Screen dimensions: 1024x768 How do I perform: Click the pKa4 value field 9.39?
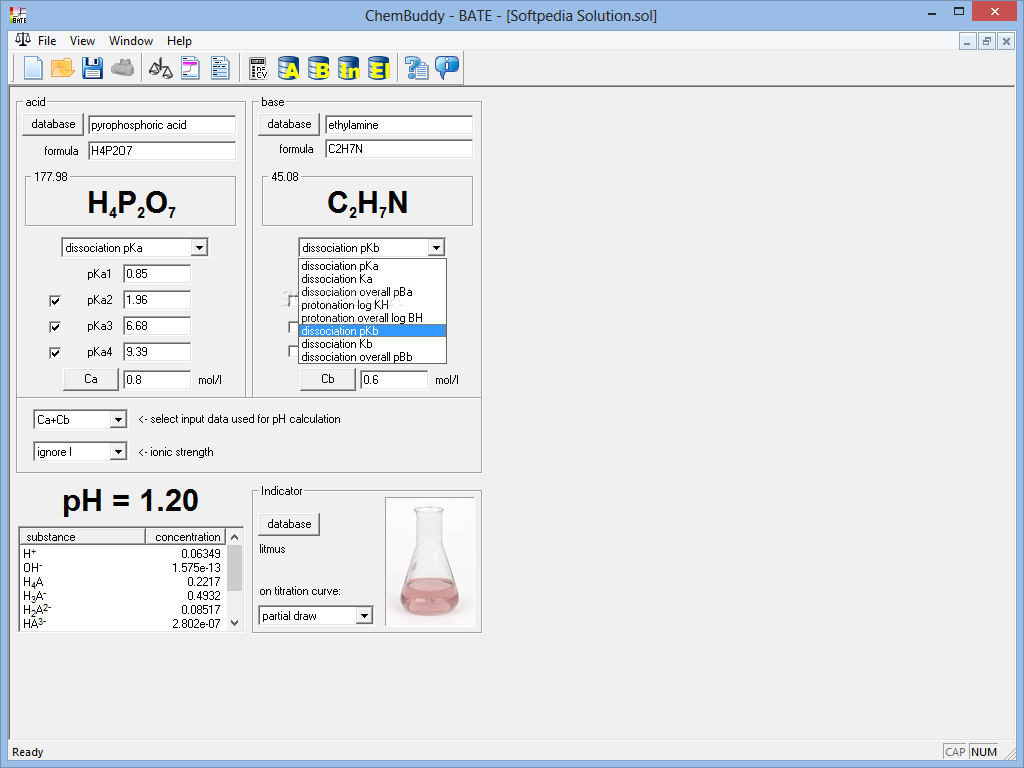(x=157, y=352)
